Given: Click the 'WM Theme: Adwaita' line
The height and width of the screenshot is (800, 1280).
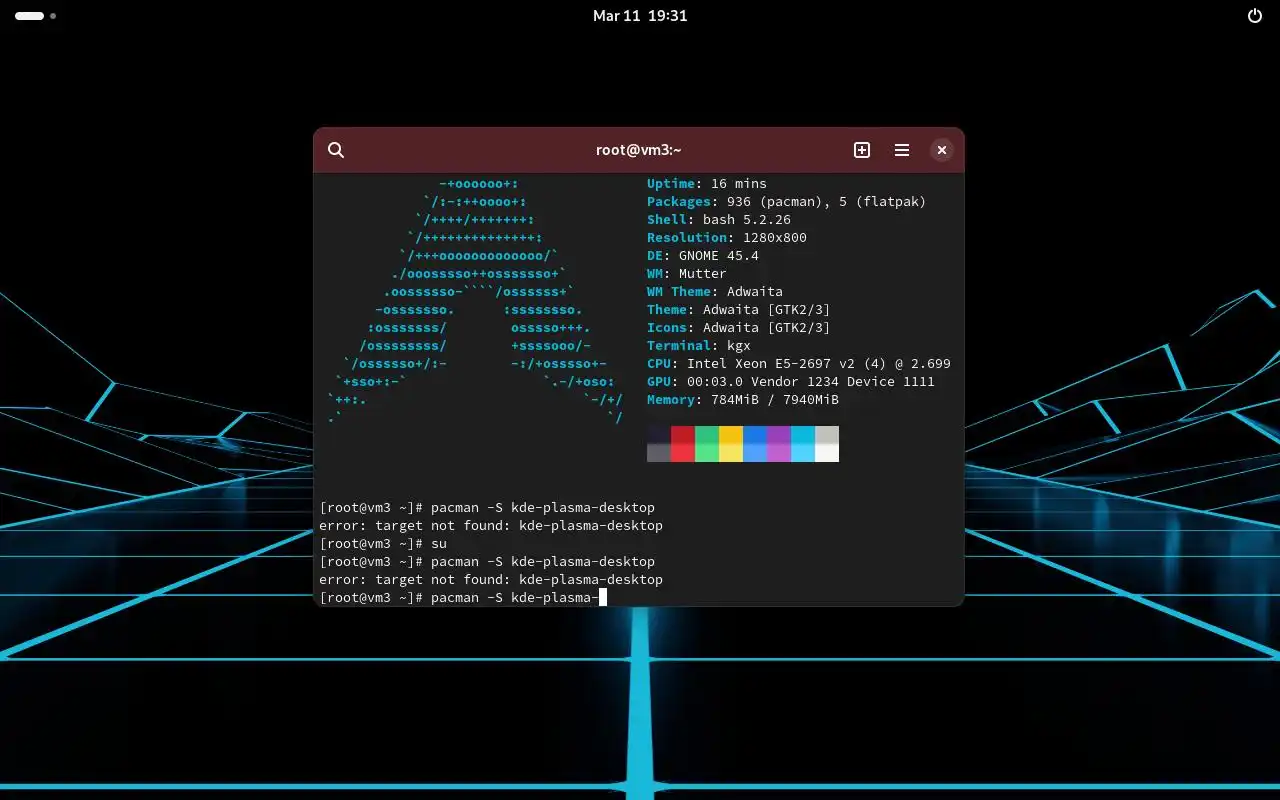Looking at the screenshot, I should 715,292.
